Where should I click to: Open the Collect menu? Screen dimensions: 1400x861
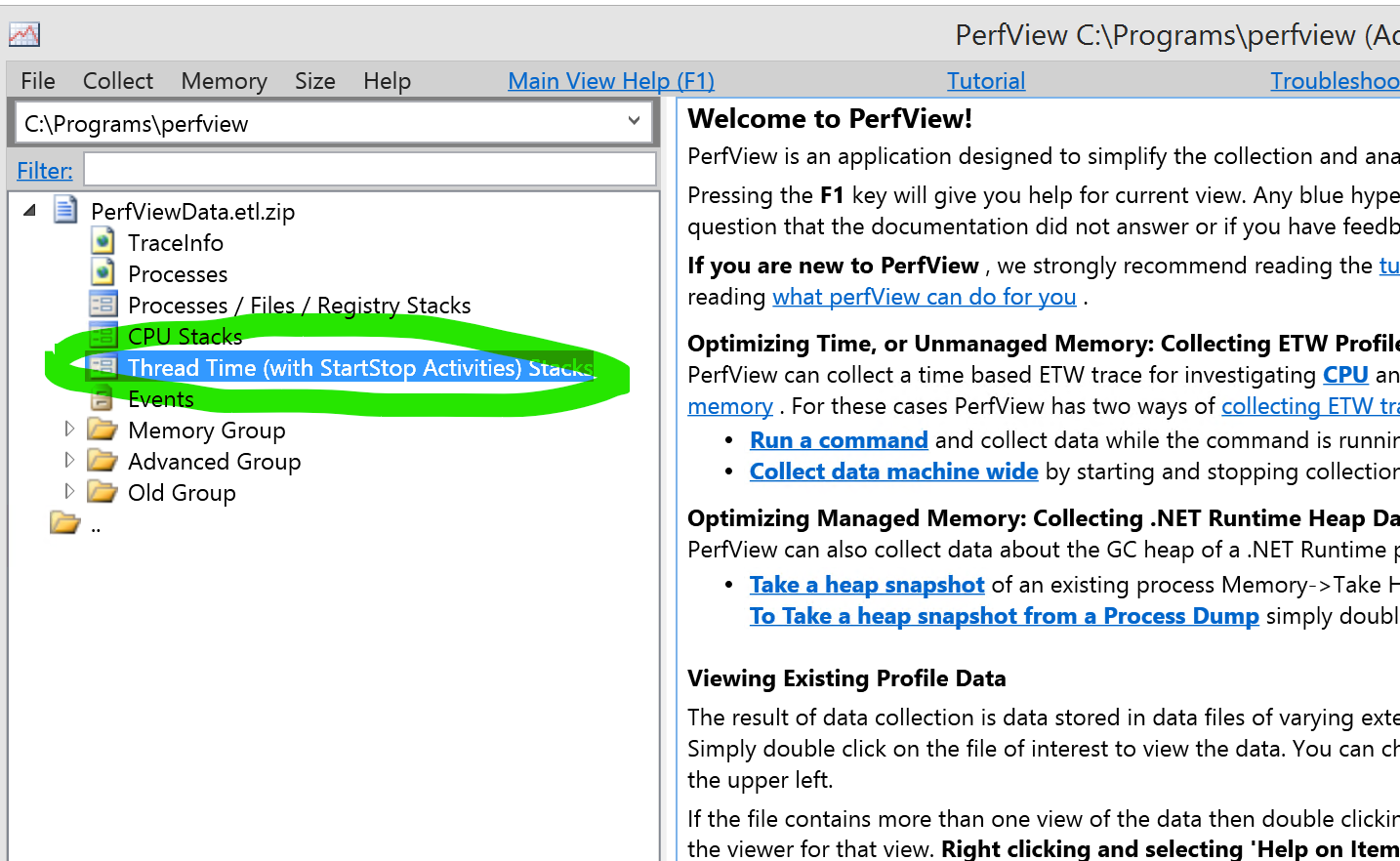tap(118, 81)
